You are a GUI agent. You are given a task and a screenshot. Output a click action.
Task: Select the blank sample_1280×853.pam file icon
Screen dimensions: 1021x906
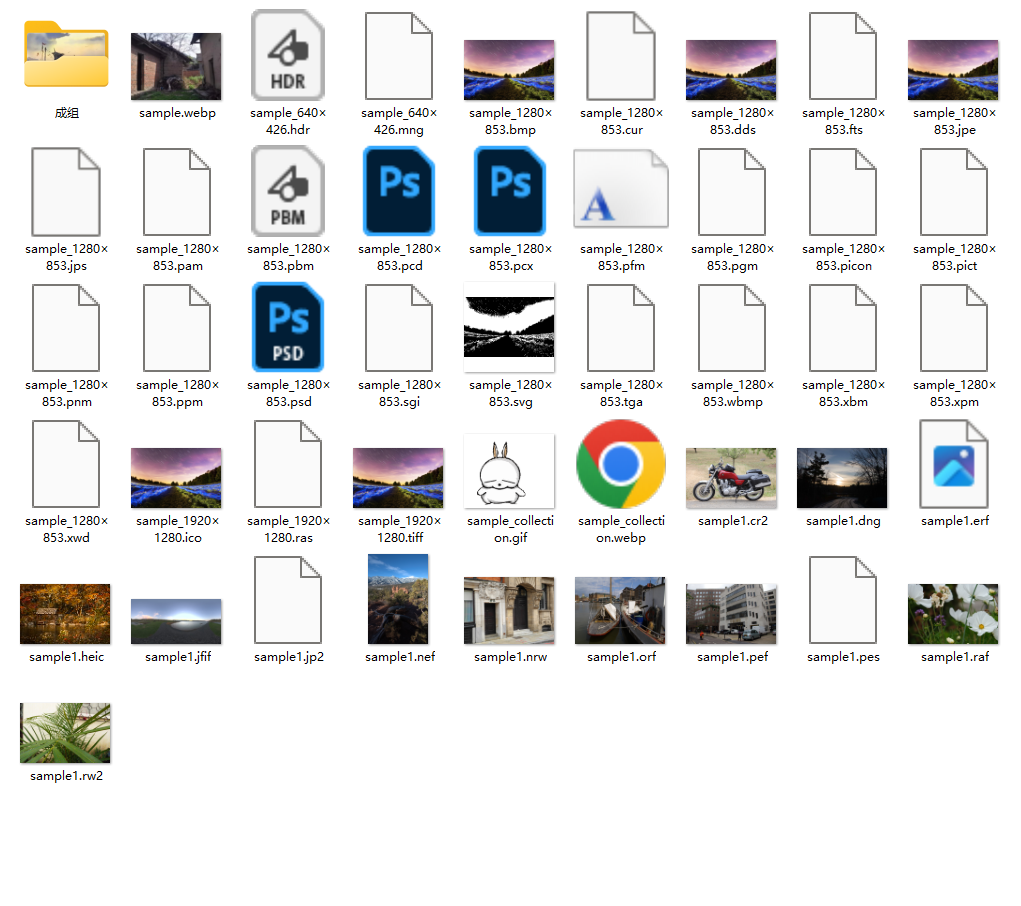[x=176, y=192]
